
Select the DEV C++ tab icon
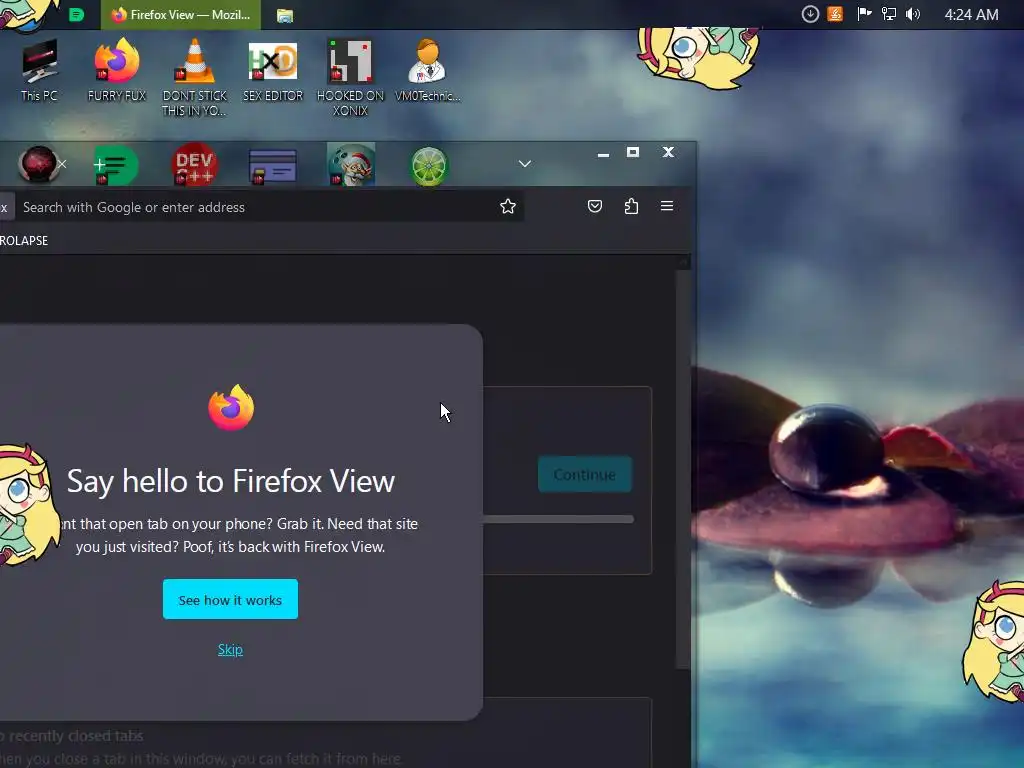pyautogui.click(x=195, y=164)
